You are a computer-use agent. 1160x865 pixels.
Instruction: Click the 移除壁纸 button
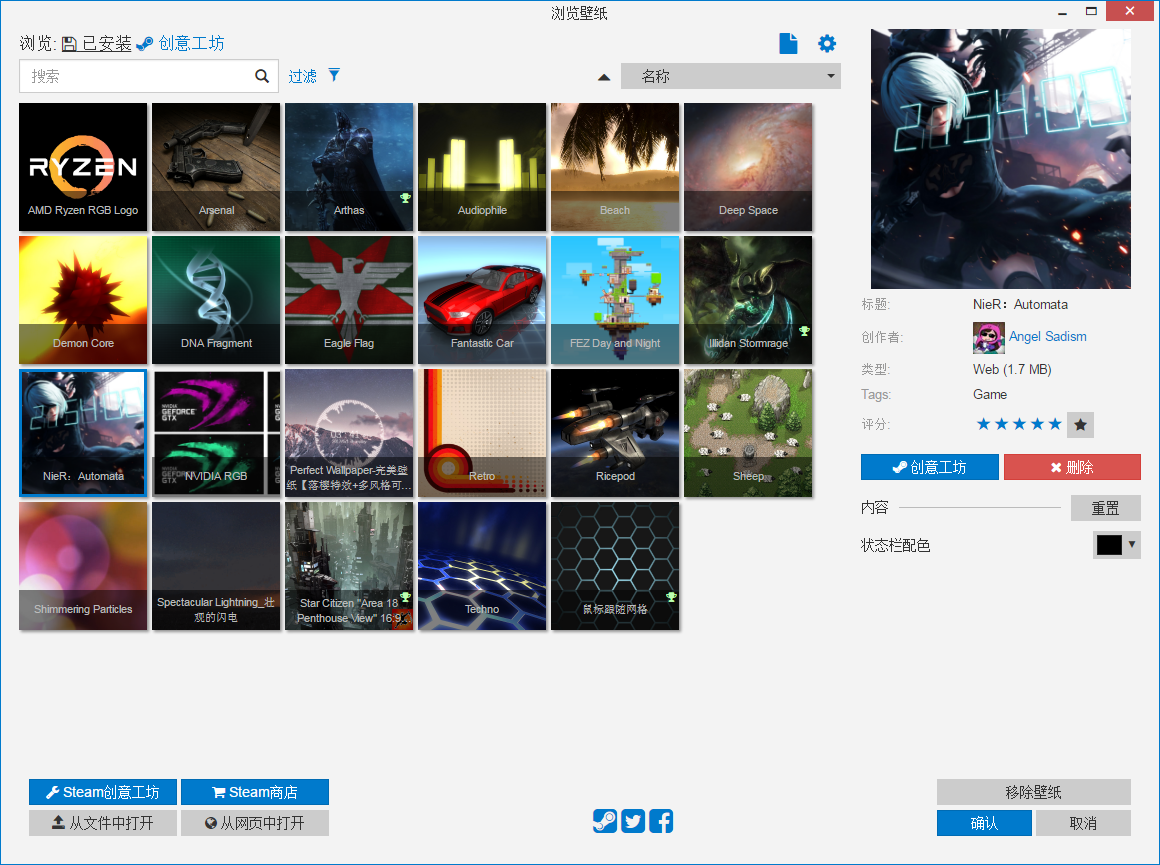(x=1033, y=792)
